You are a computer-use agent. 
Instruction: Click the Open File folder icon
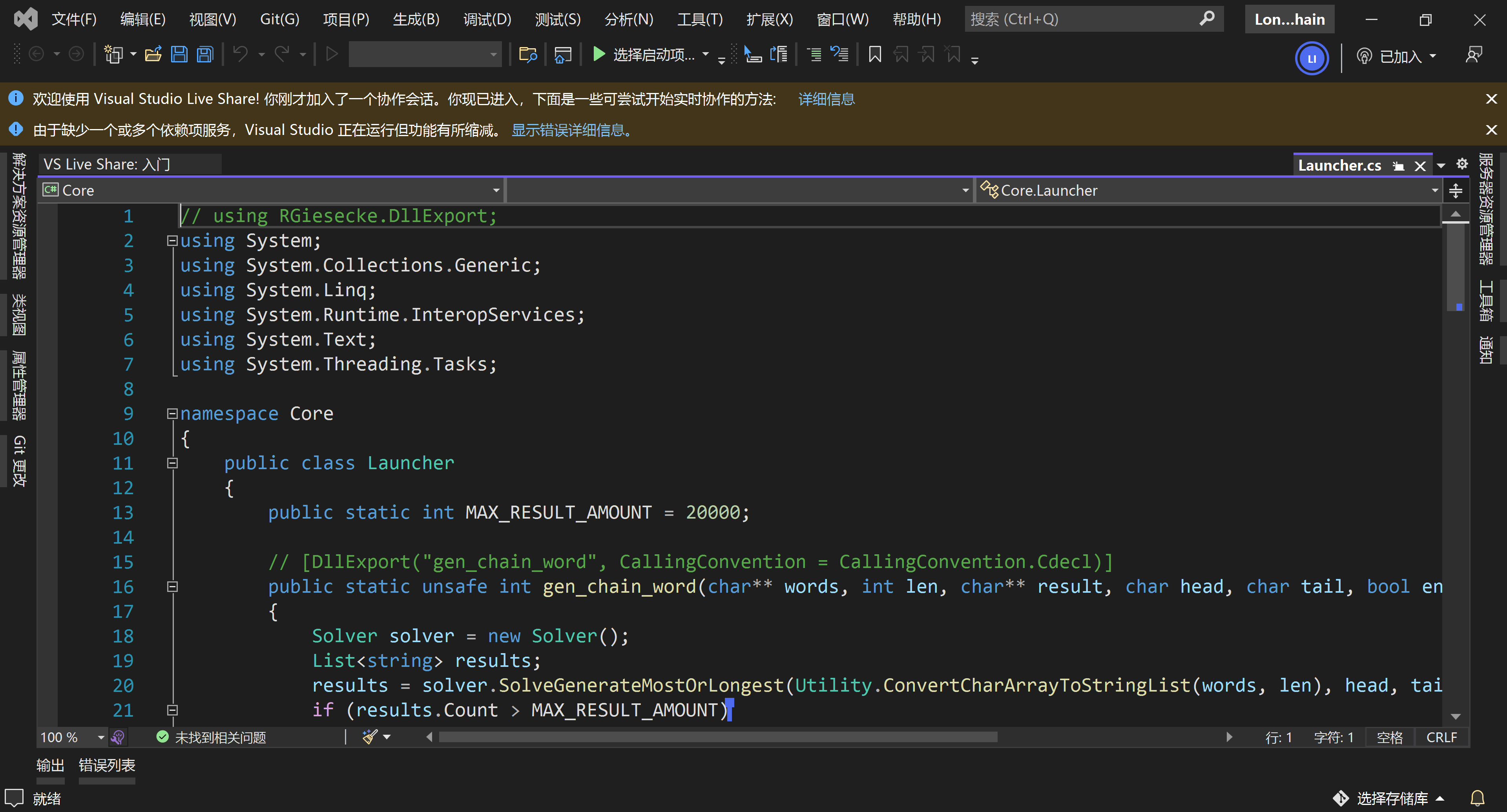pyautogui.click(x=153, y=55)
